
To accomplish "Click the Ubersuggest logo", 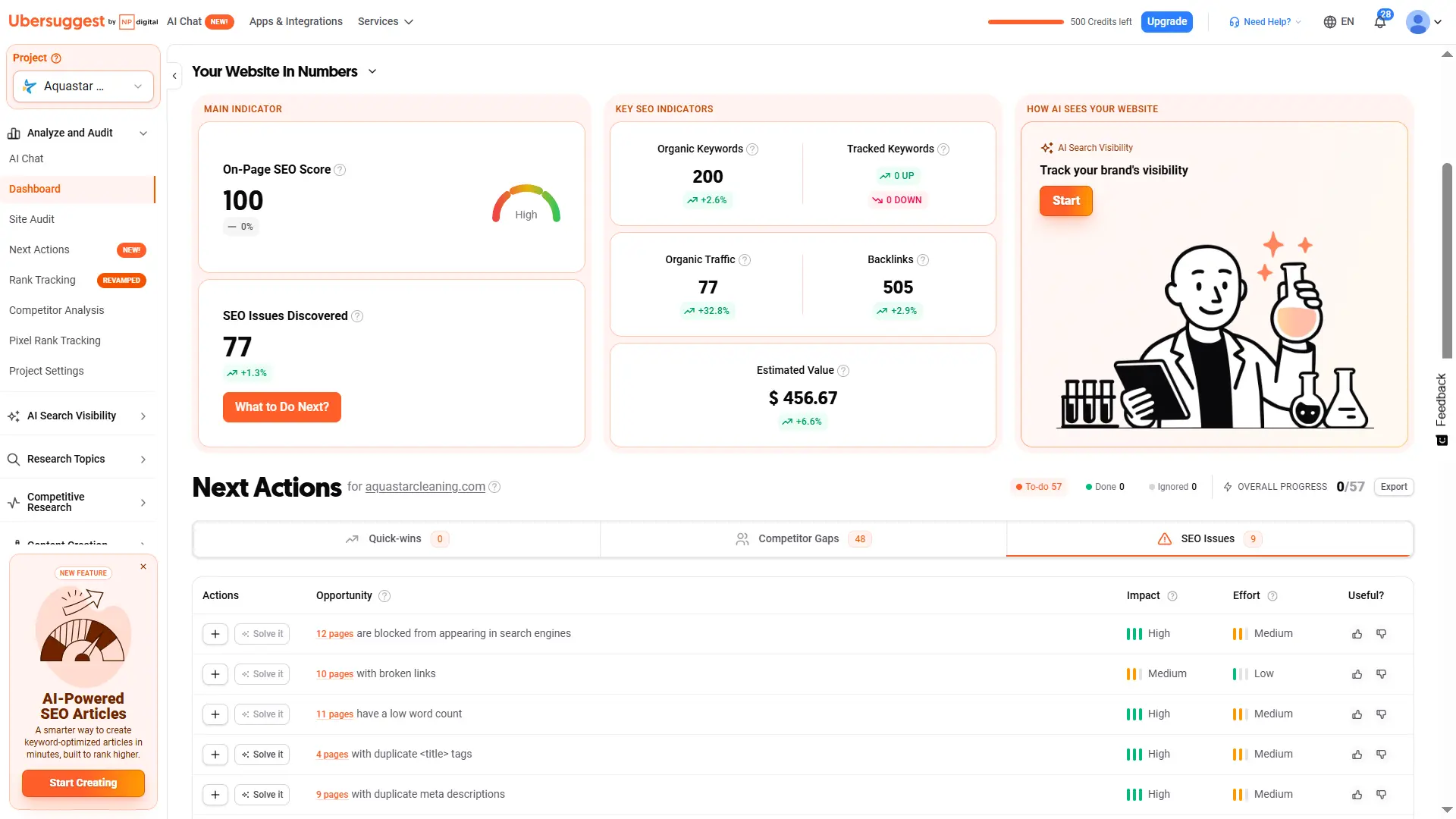I will tap(56, 21).
